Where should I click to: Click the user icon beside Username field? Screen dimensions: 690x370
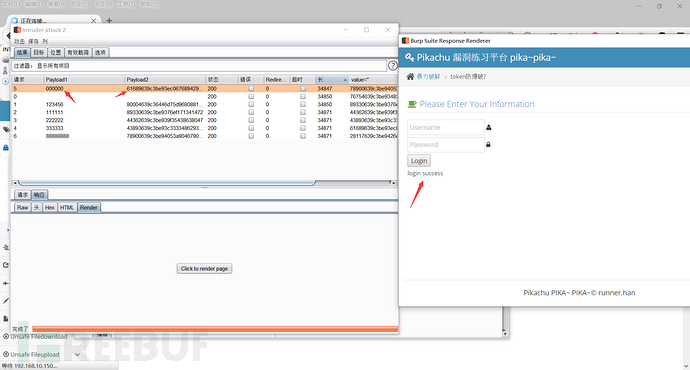point(488,127)
